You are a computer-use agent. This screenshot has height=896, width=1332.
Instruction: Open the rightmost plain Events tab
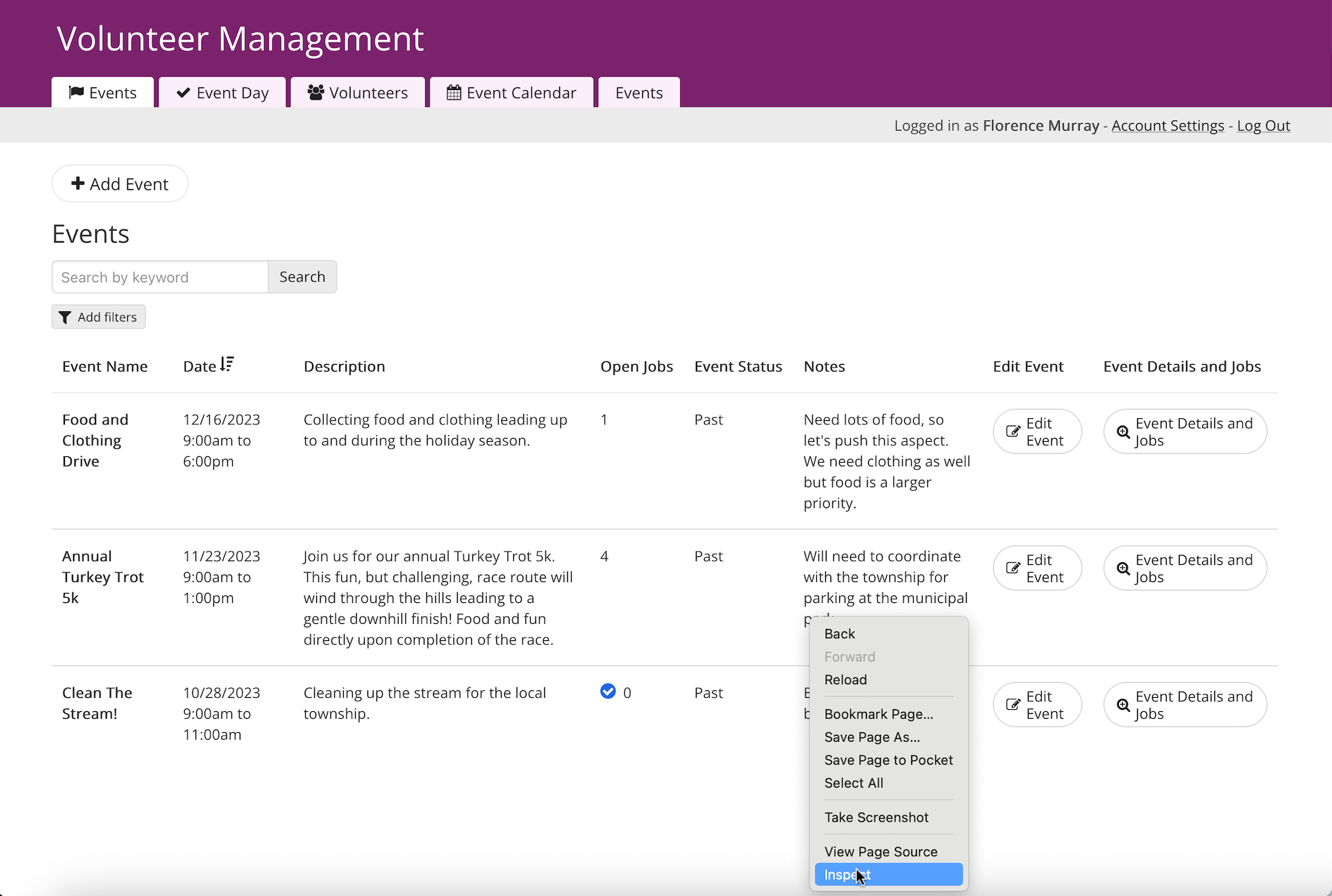click(638, 93)
